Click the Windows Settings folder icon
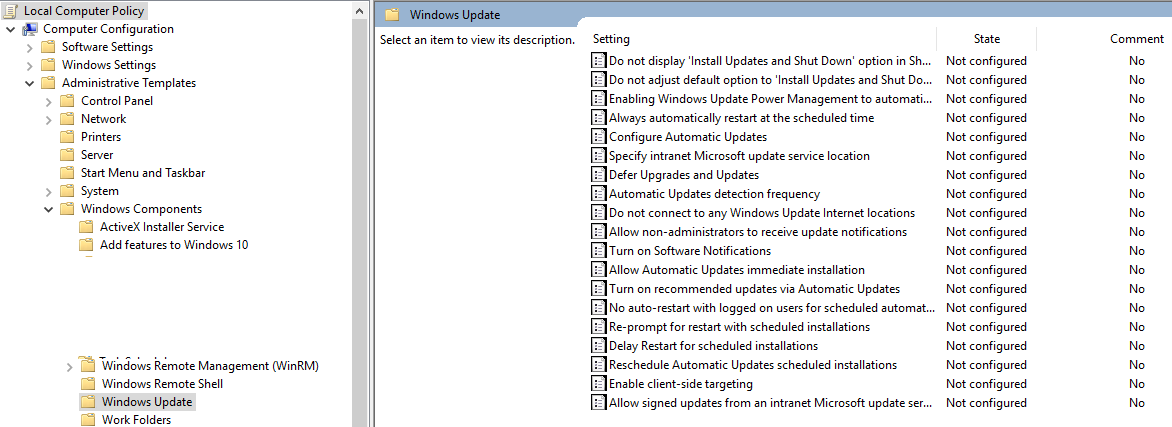This screenshot has width=1172, height=427. click(x=49, y=65)
